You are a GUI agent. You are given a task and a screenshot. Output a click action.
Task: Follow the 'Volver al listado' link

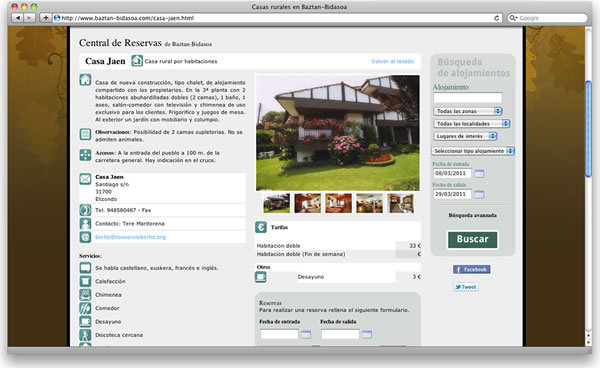(x=392, y=61)
